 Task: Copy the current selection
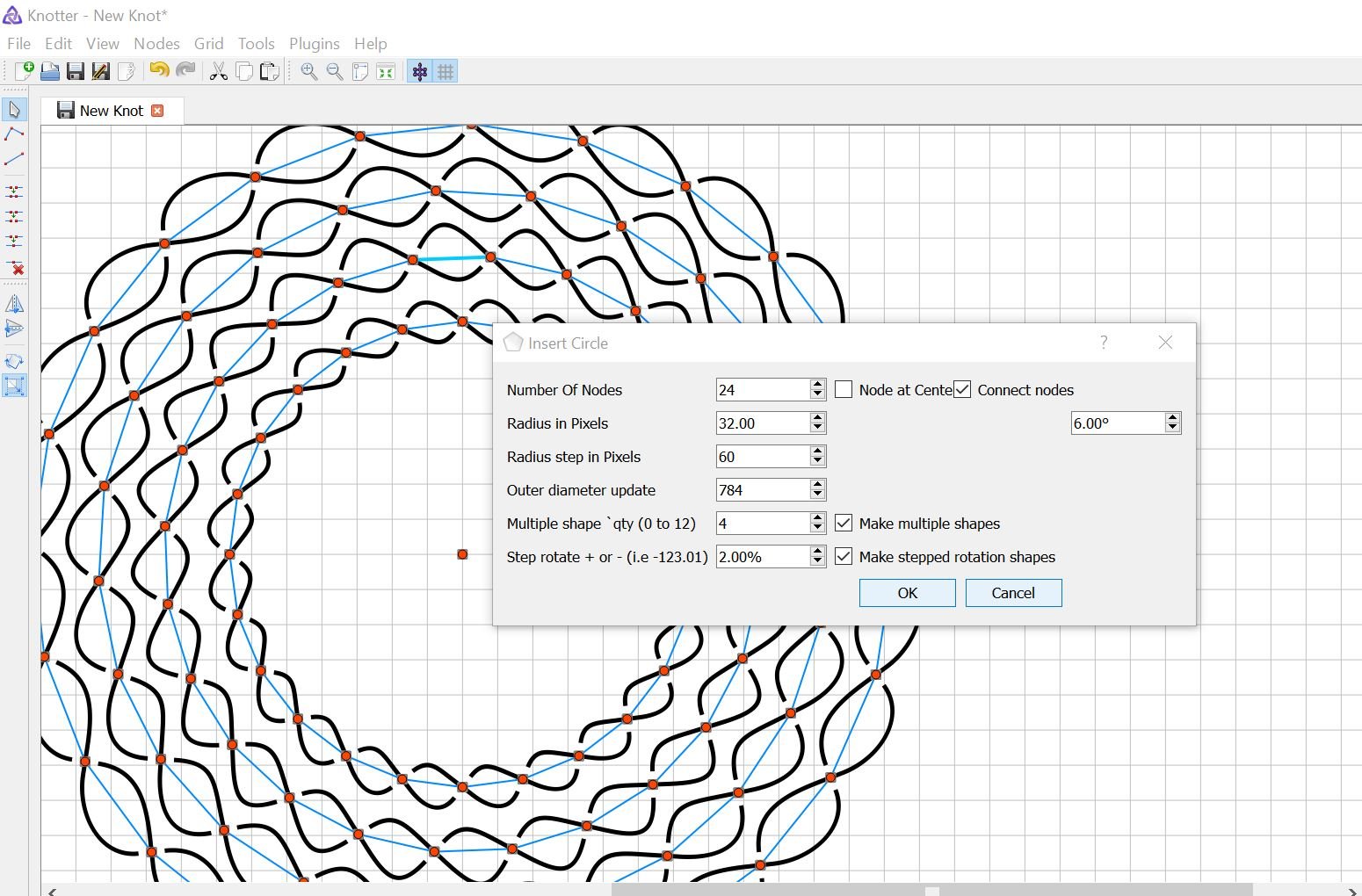[x=244, y=72]
